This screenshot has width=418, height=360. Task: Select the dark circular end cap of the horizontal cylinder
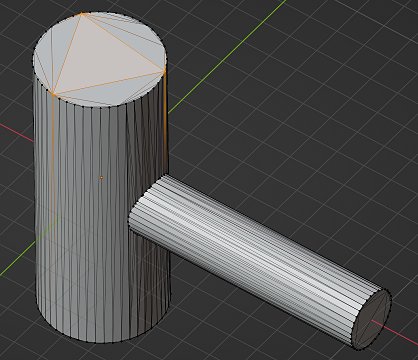372,319
